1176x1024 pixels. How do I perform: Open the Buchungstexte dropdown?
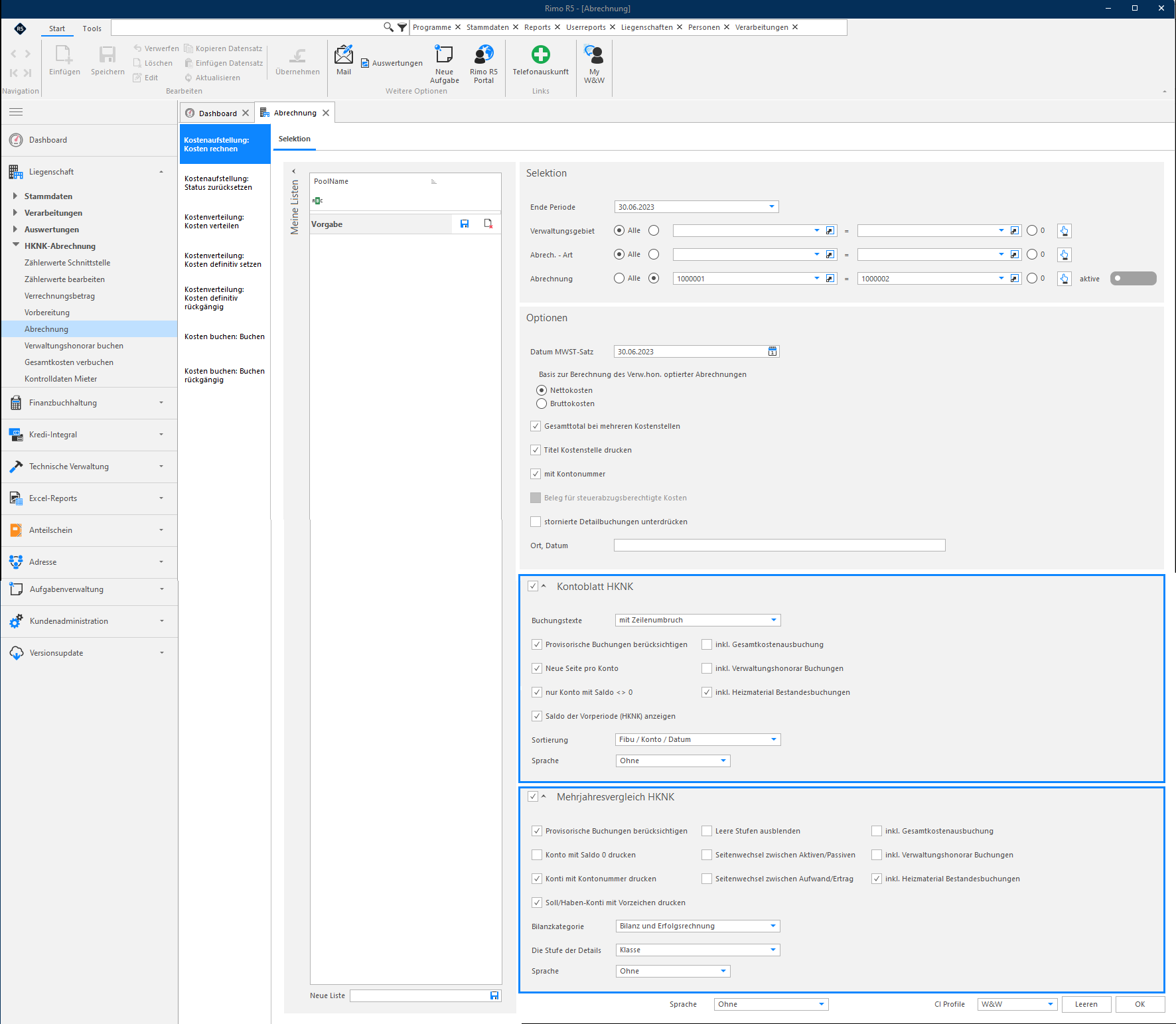pos(774,620)
